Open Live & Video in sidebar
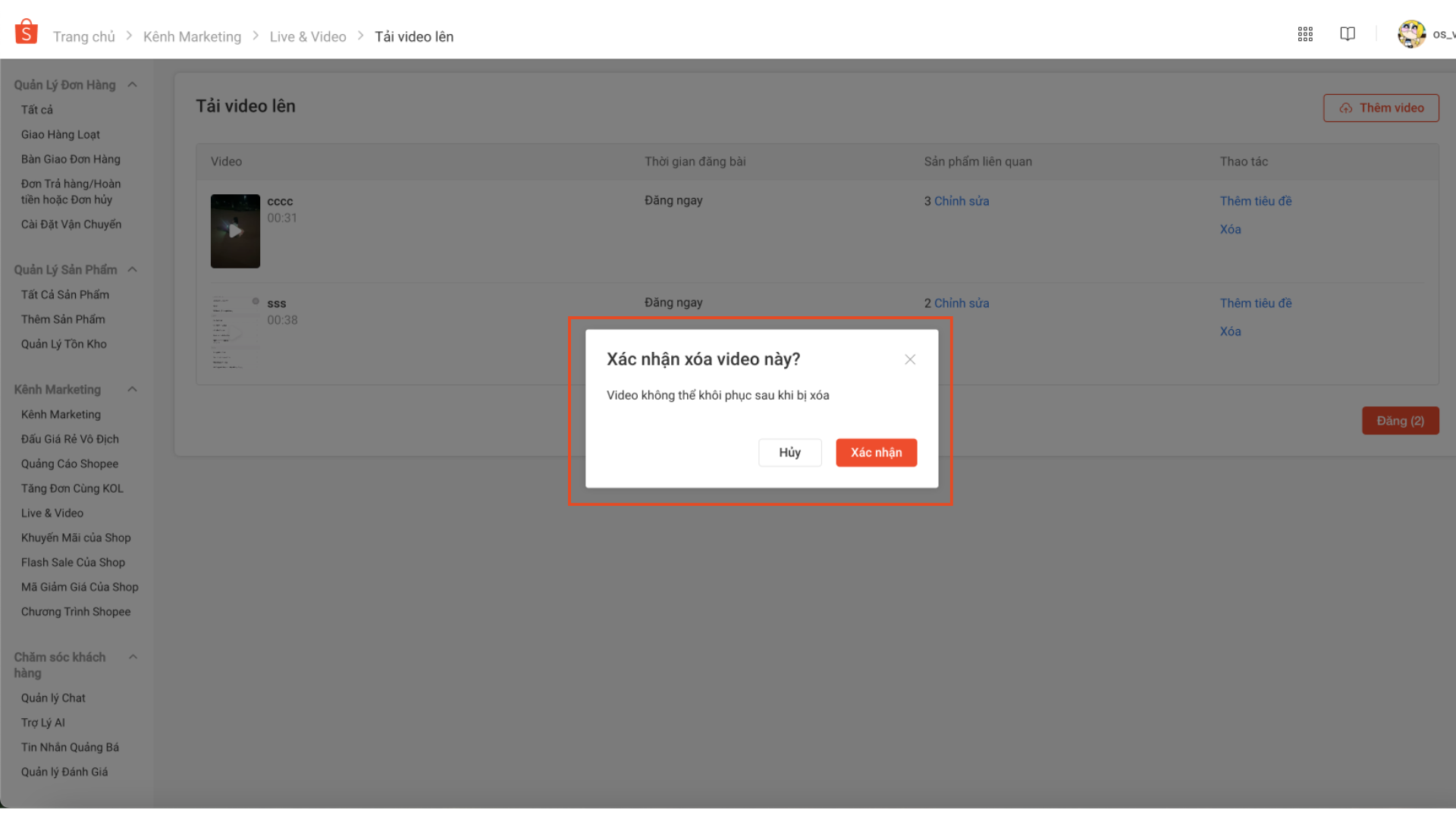 [52, 513]
